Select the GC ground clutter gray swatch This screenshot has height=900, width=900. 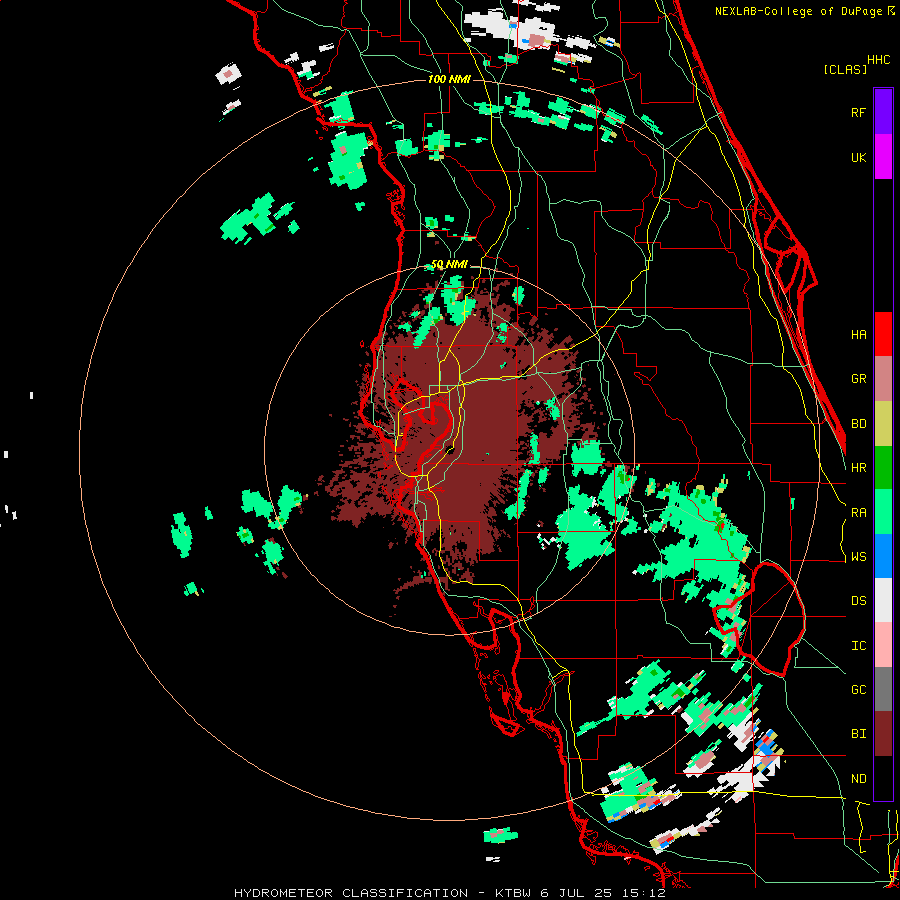pyautogui.click(x=883, y=689)
